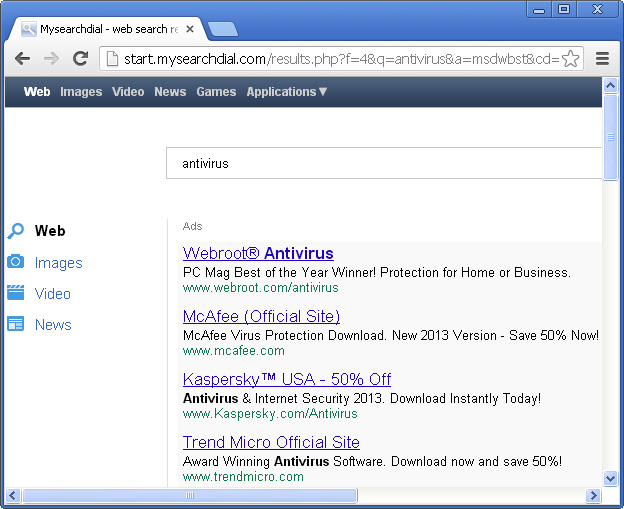Click the page icon in address bar
624x509 pixels.
[113, 59]
